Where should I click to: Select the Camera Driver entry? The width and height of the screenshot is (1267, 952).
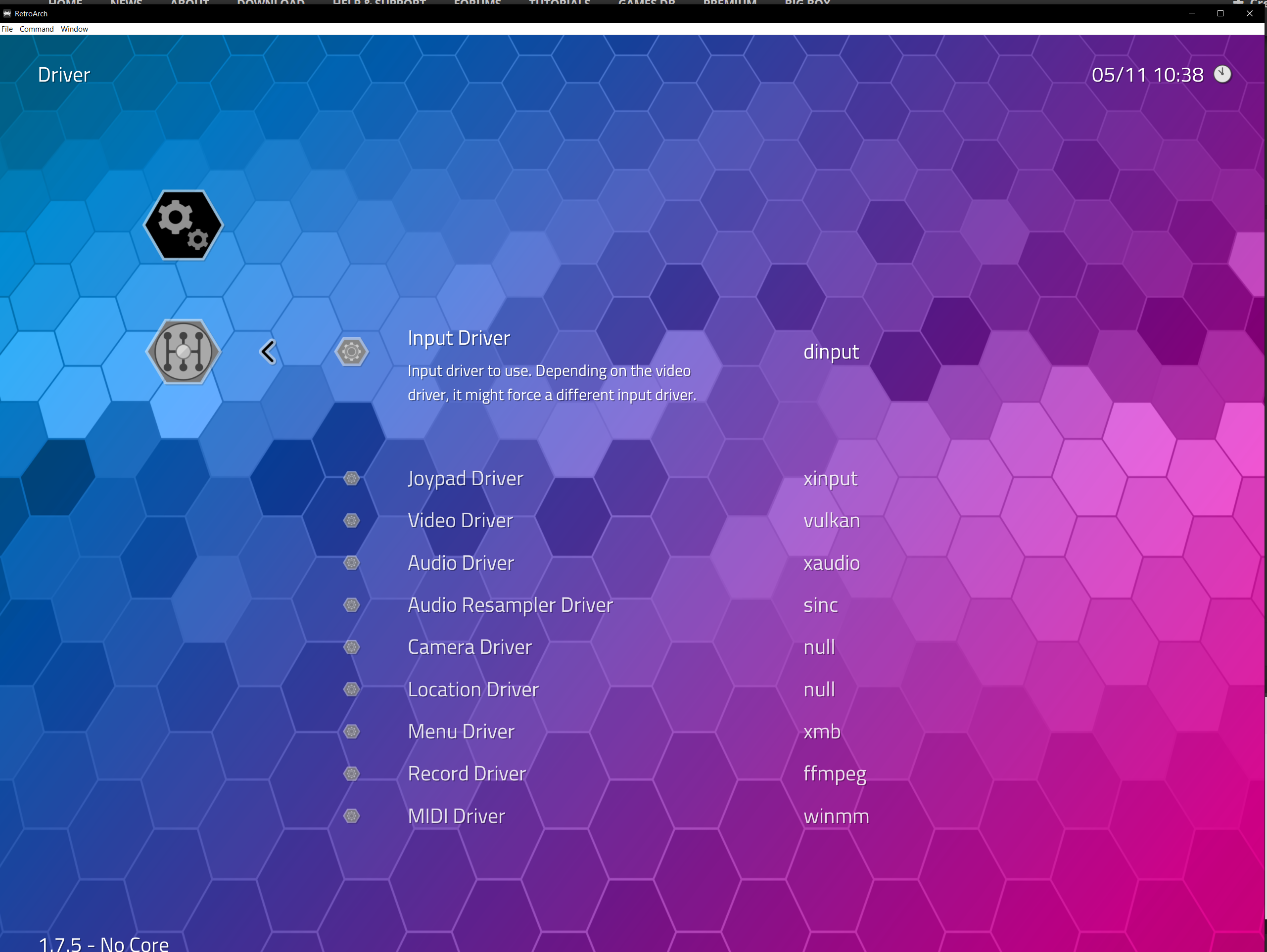pos(469,647)
